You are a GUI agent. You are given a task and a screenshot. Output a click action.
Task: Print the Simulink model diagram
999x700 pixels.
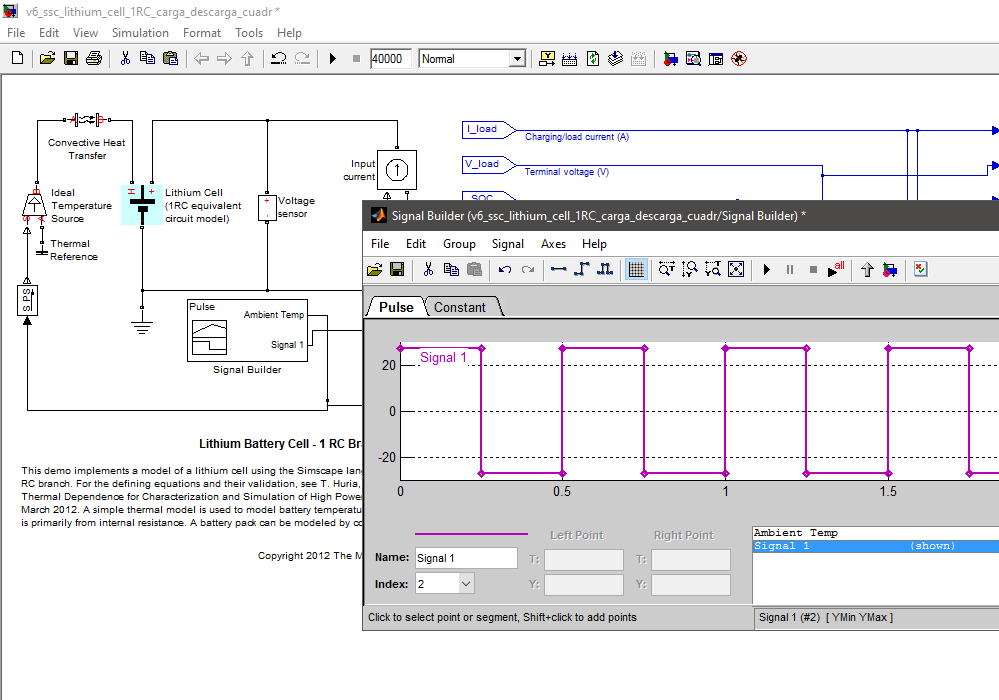coord(94,59)
